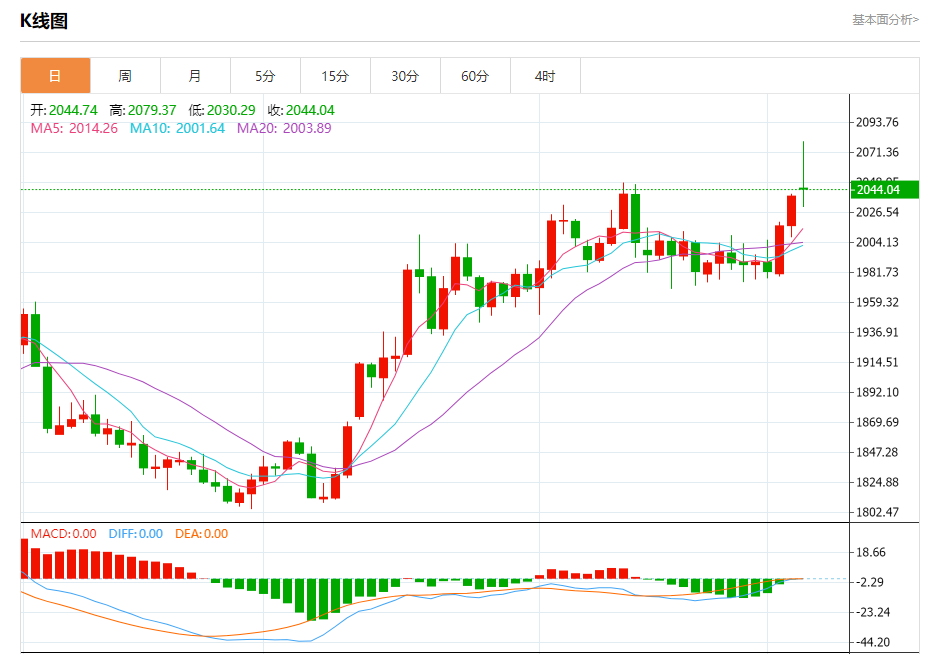Click the -23.24 MACD axis label

pos(873,613)
